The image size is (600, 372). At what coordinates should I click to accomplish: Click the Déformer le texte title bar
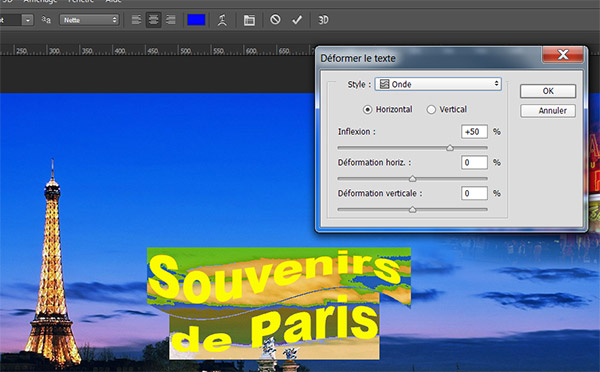tap(429, 58)
